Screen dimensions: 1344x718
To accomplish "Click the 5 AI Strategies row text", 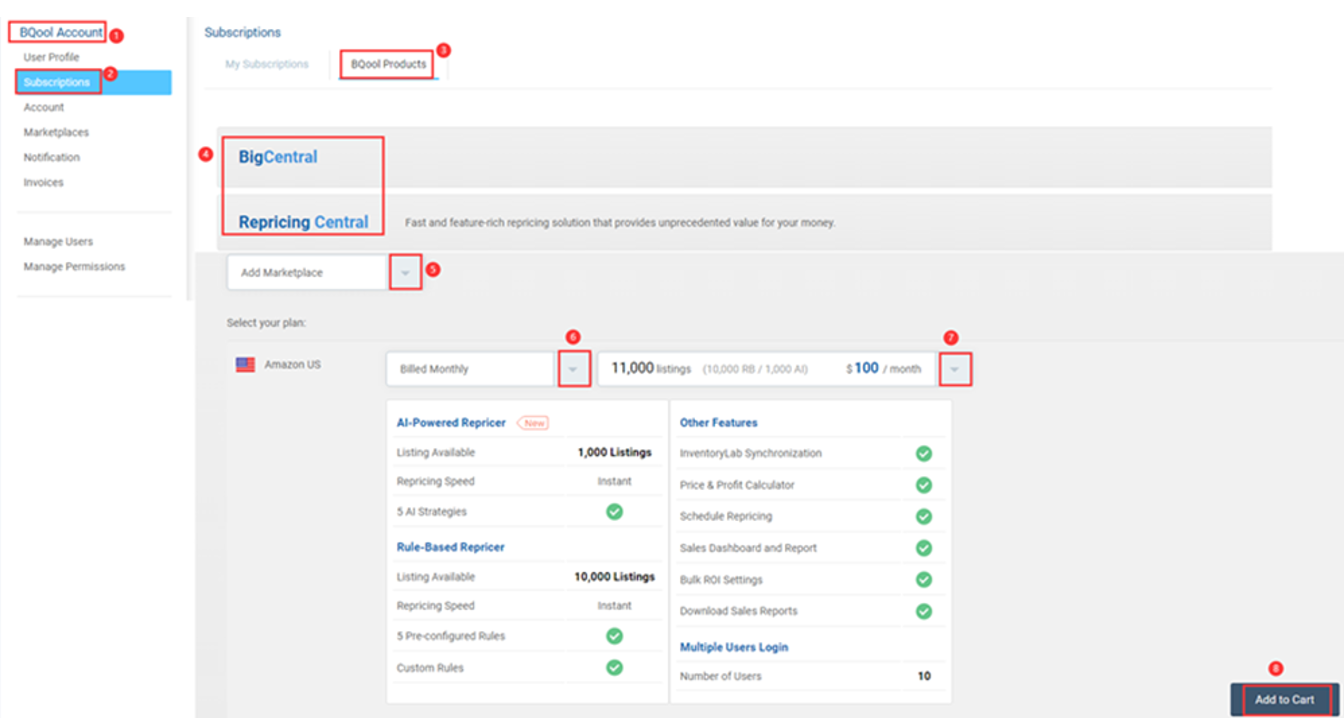I will coord(432,512).
